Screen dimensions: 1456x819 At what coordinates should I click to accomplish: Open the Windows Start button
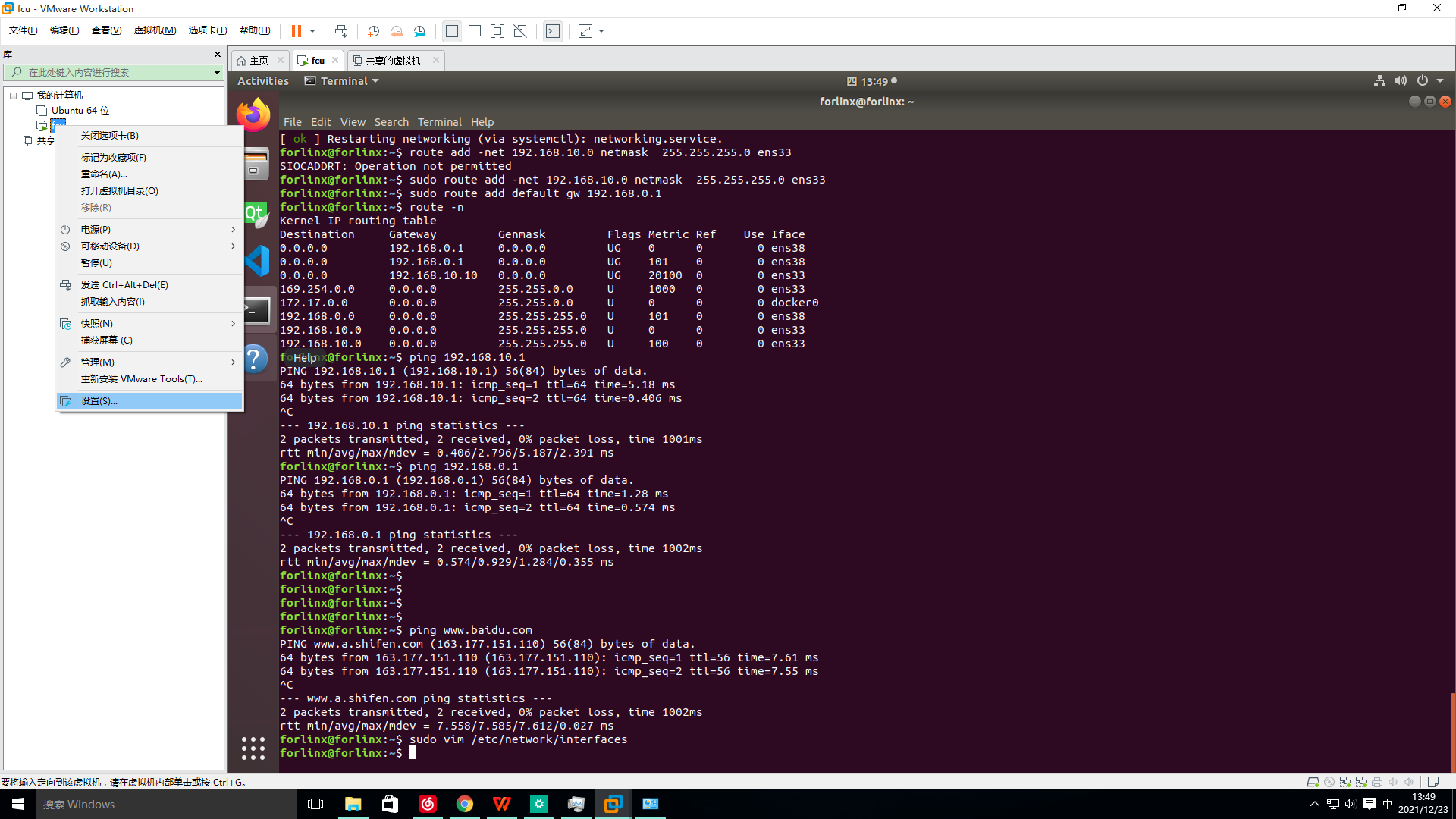pos(18,804)
